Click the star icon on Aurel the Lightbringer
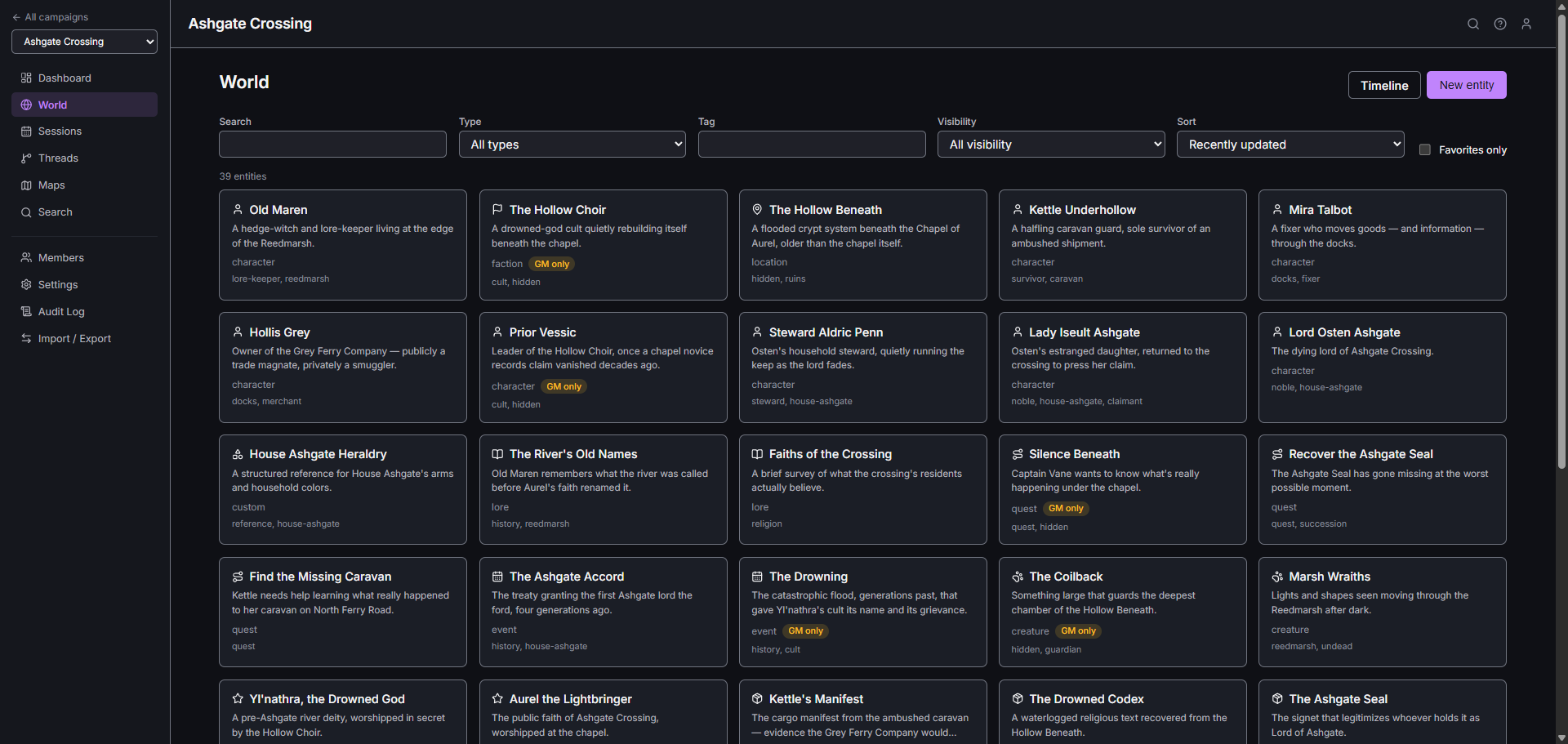Screen dimensions: 1568x744 click(x=497, y=699)
